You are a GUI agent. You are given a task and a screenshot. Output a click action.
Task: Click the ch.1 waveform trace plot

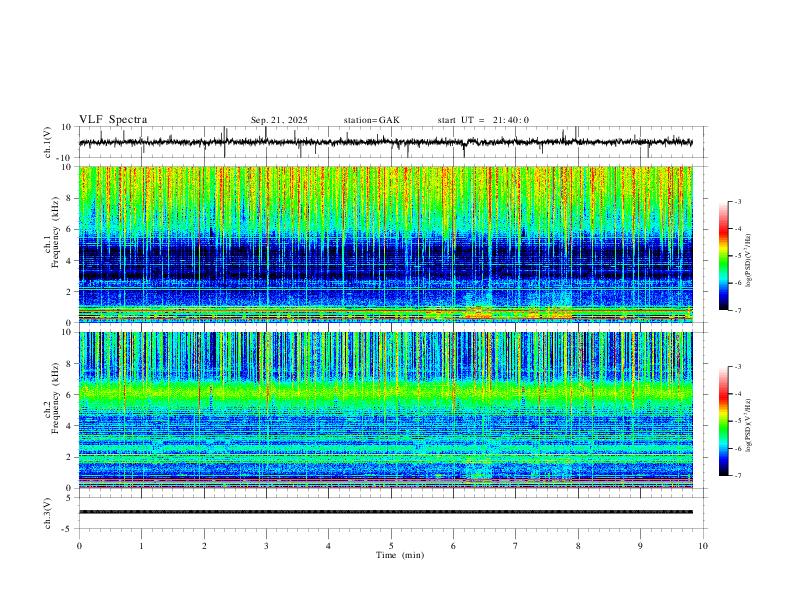pyautogui.click(x=385, y=142)
